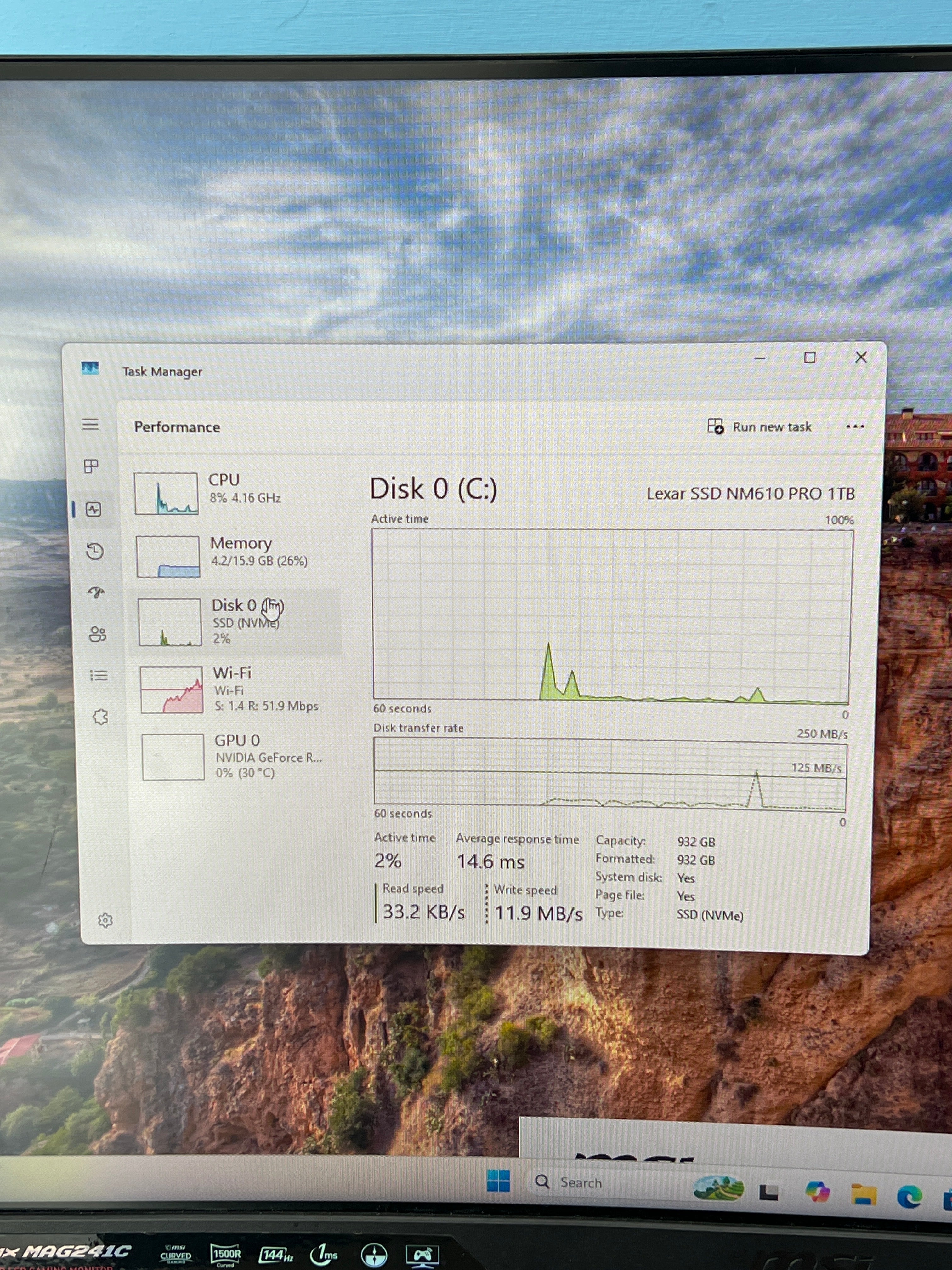Screen dimensions: 952x1270
Task: Open the Startup apps sidebar icon
Action: pyautogui.click(x=96, y=592)
